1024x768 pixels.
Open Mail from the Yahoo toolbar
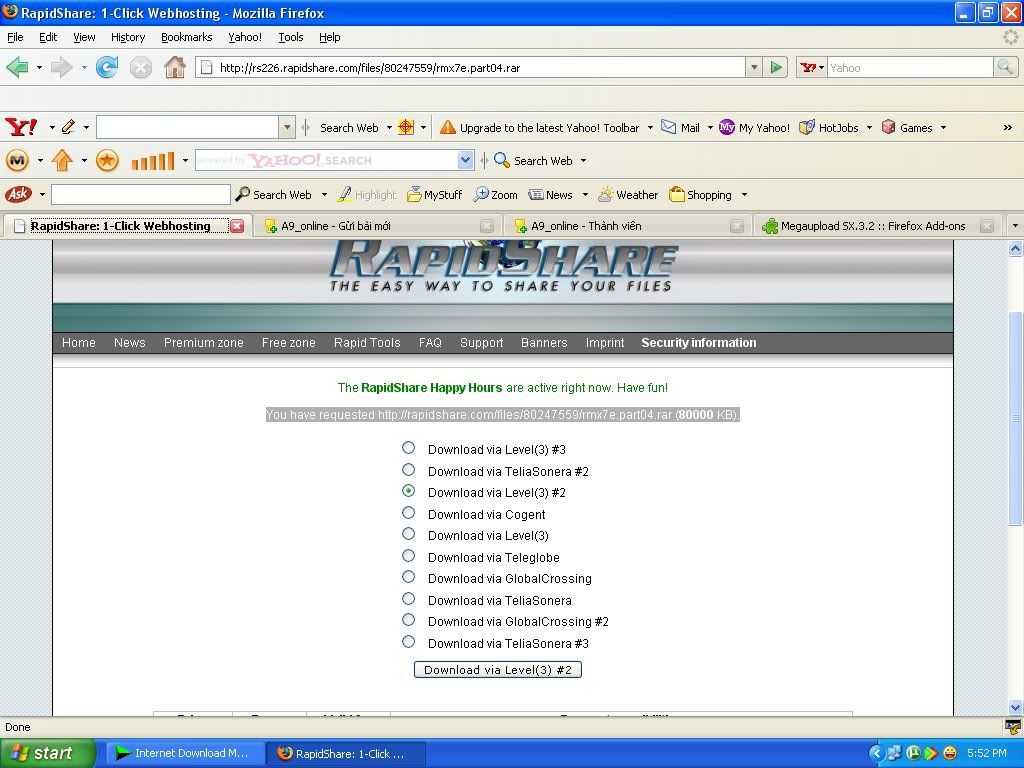click(680, 128)
